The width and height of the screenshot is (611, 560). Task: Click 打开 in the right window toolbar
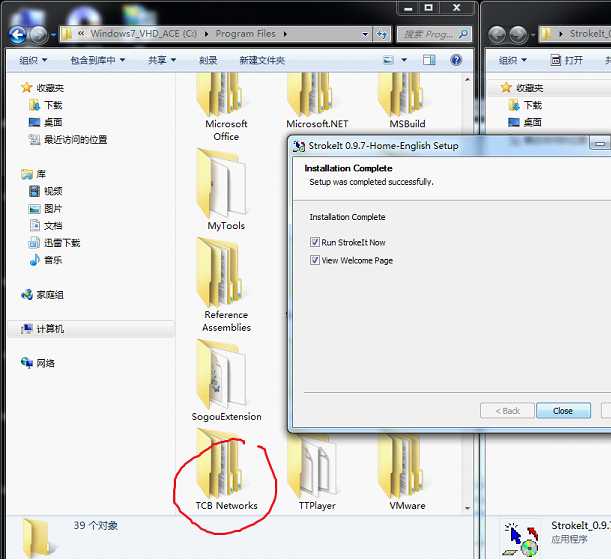[x=567, y=60]
